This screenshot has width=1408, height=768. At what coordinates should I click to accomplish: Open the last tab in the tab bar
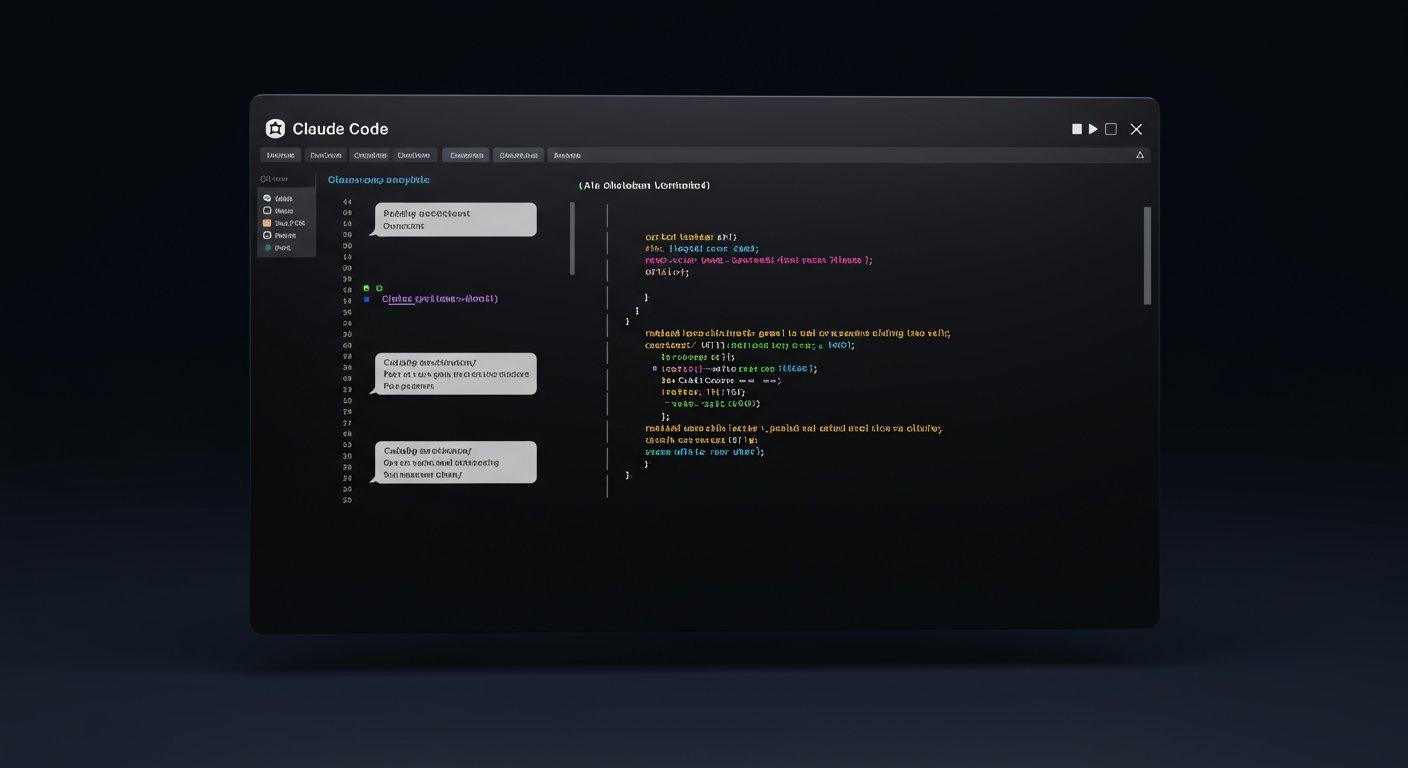(x=567, y=155)
